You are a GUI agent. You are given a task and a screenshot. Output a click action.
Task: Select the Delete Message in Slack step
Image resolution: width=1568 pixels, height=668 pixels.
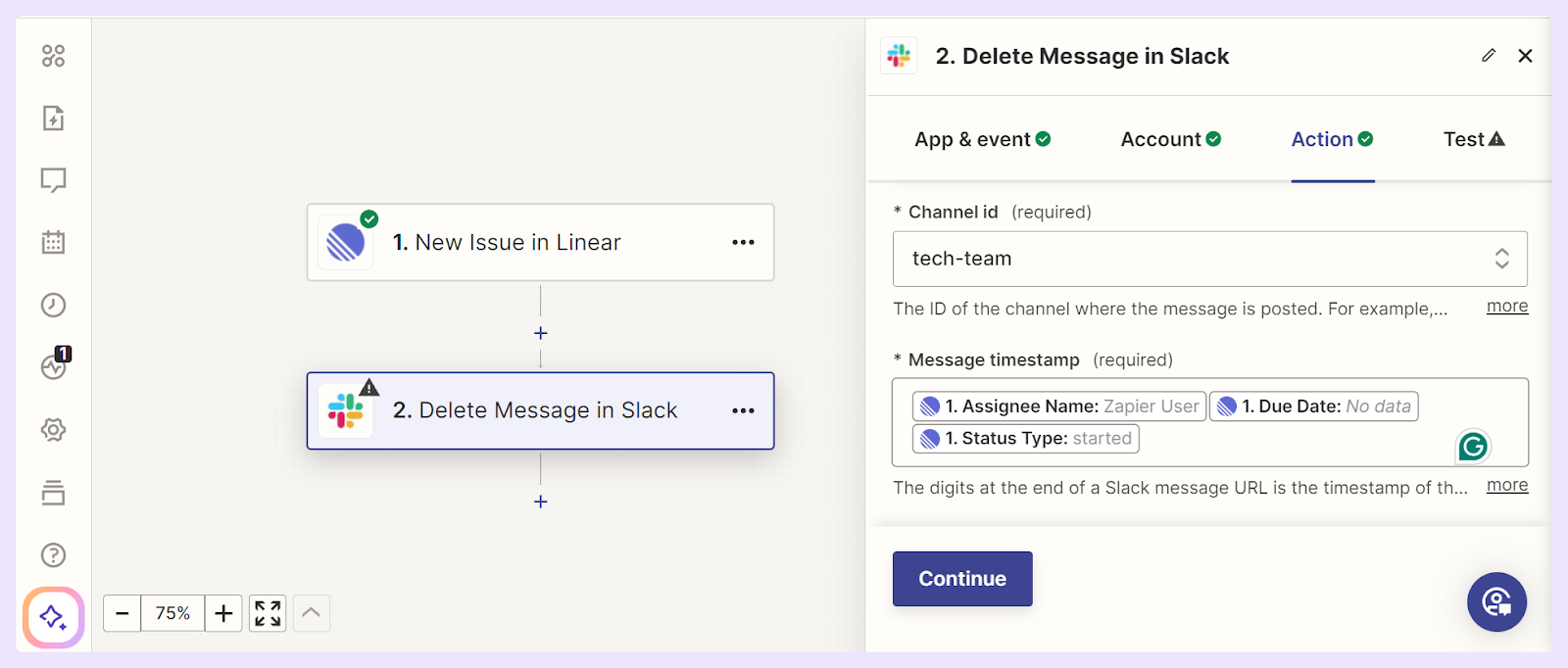(541, 410)
